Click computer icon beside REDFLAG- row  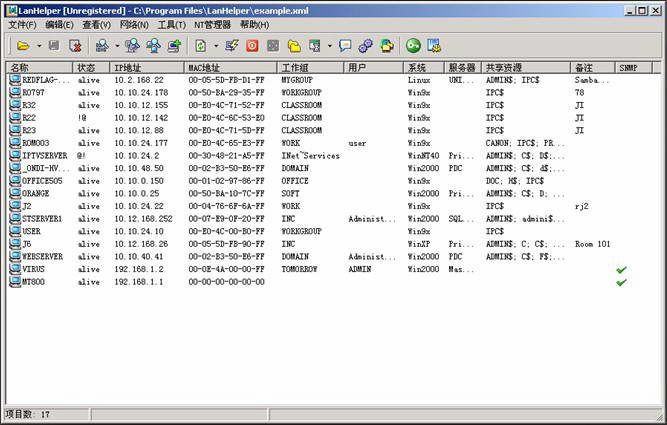point(15,80)
